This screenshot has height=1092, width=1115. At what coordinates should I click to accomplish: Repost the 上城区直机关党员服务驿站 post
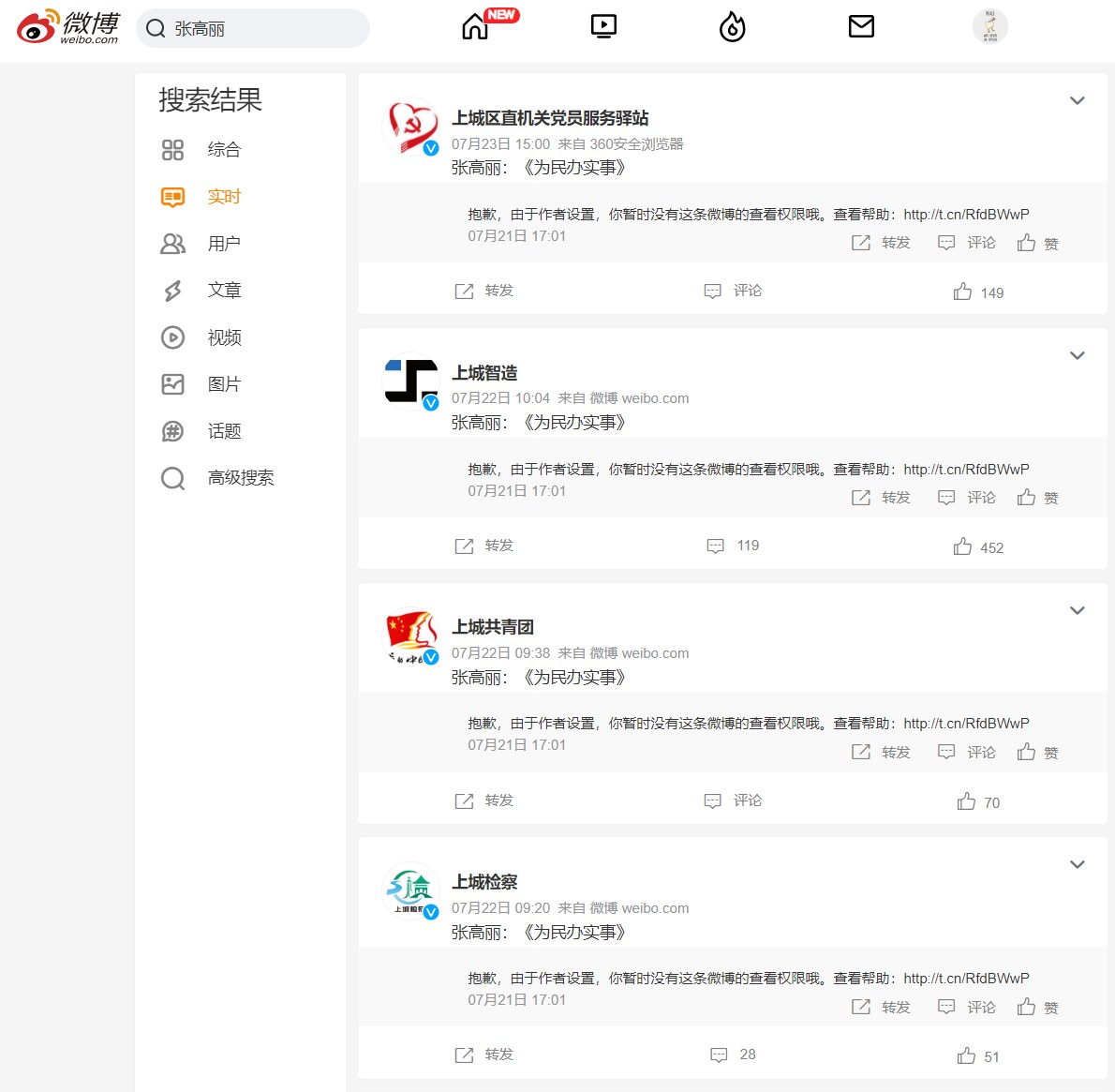[483, 291]
